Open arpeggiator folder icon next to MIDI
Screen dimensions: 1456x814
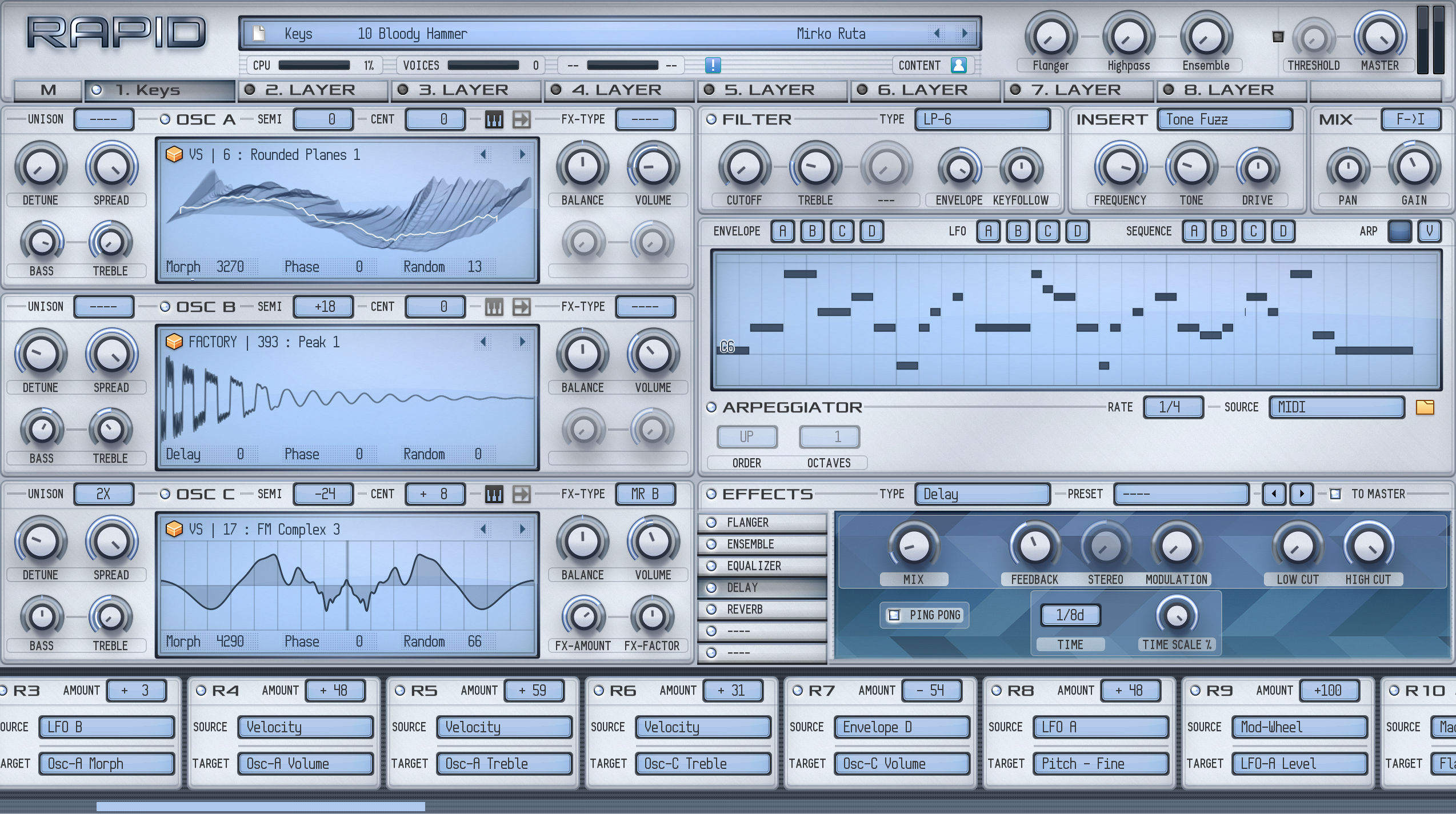1425,407
